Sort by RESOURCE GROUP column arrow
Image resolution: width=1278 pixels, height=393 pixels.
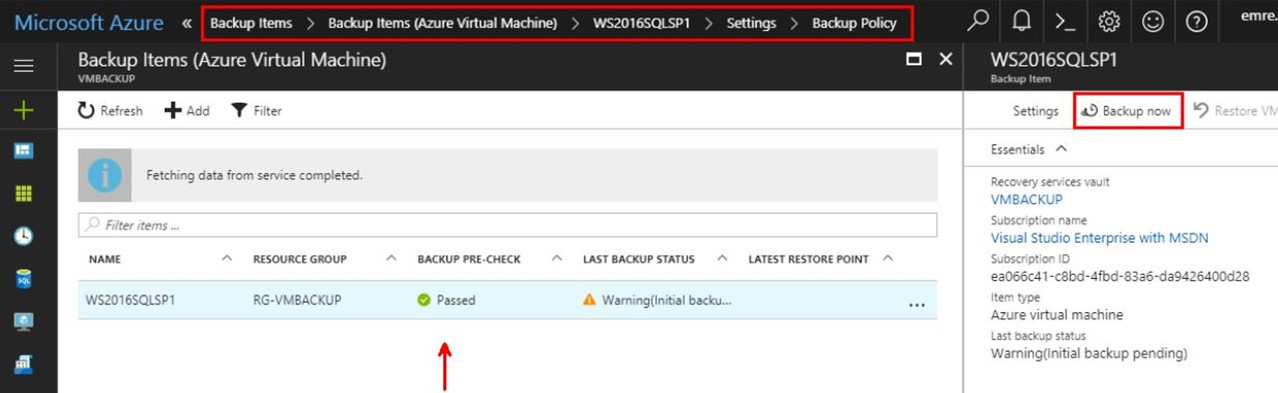392,259
